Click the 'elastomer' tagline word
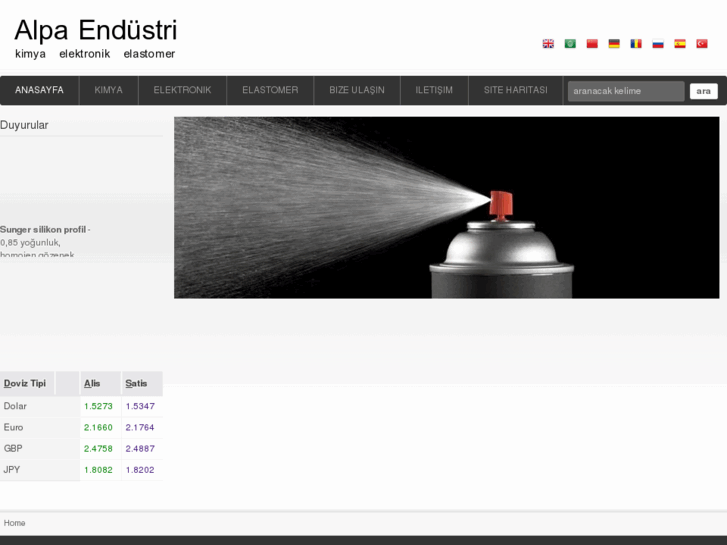 [149, 54]
